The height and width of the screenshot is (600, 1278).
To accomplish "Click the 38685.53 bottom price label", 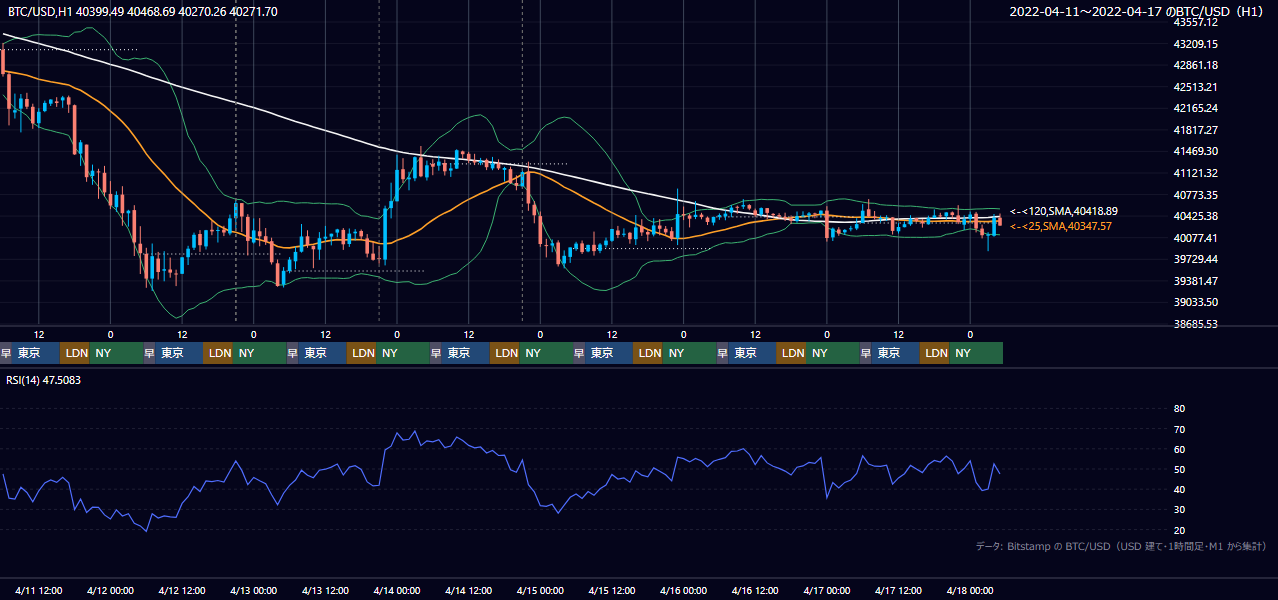I will [1195, 324].
